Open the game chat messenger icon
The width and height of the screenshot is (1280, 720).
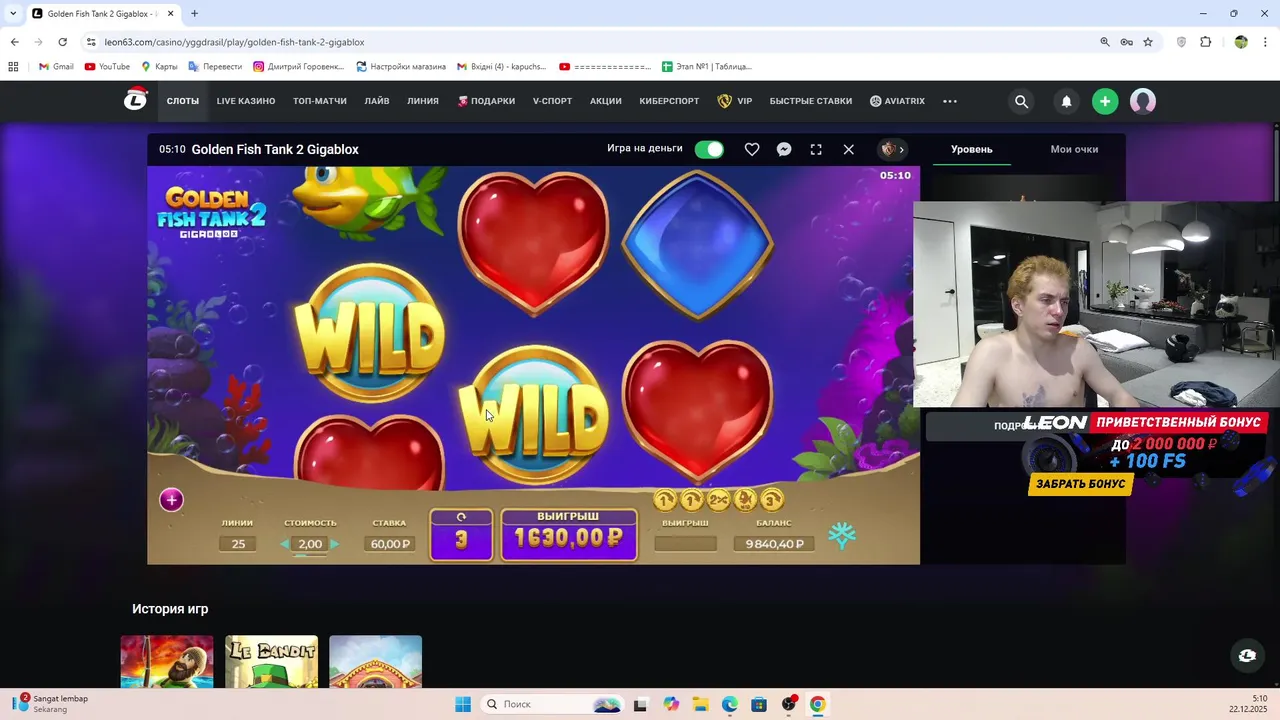[x=784, y=149]
